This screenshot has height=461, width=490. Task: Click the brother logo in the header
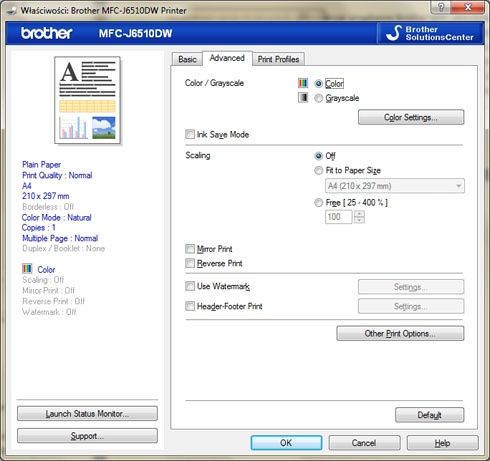point(47,33)
